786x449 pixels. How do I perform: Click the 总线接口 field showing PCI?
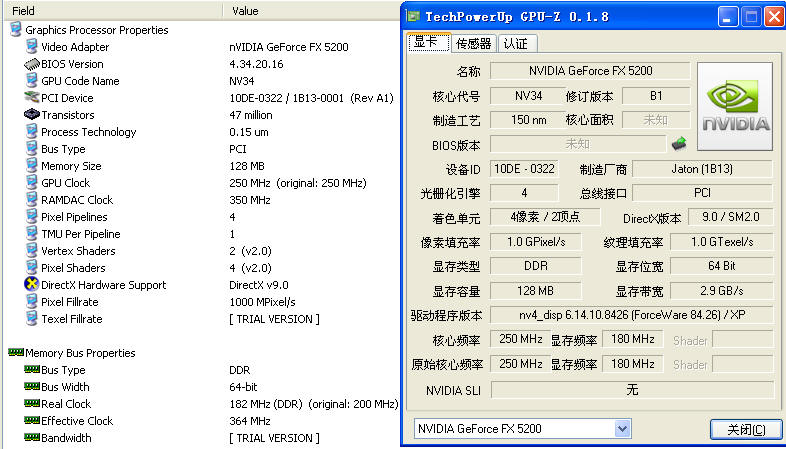tap(702, 193)
